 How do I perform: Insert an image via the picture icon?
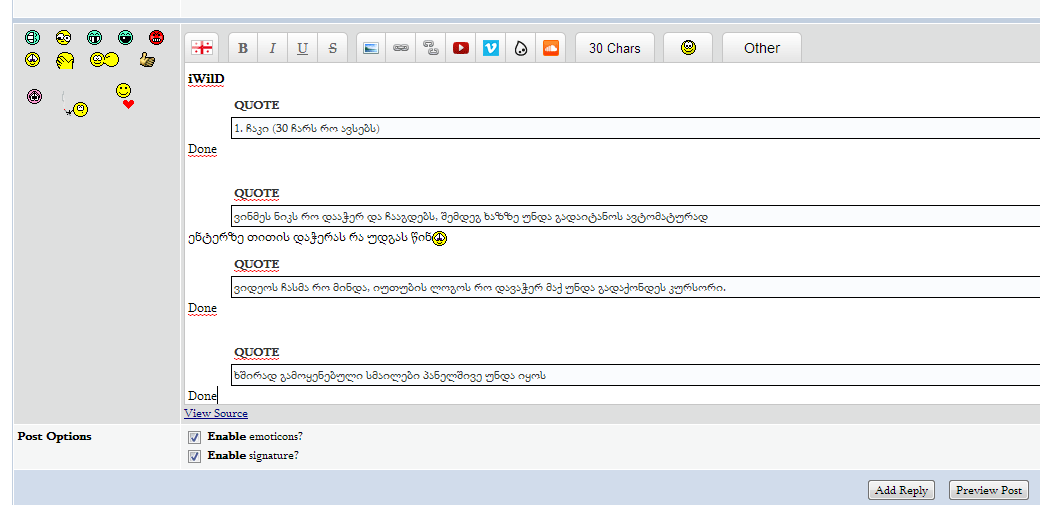point(371,48)
